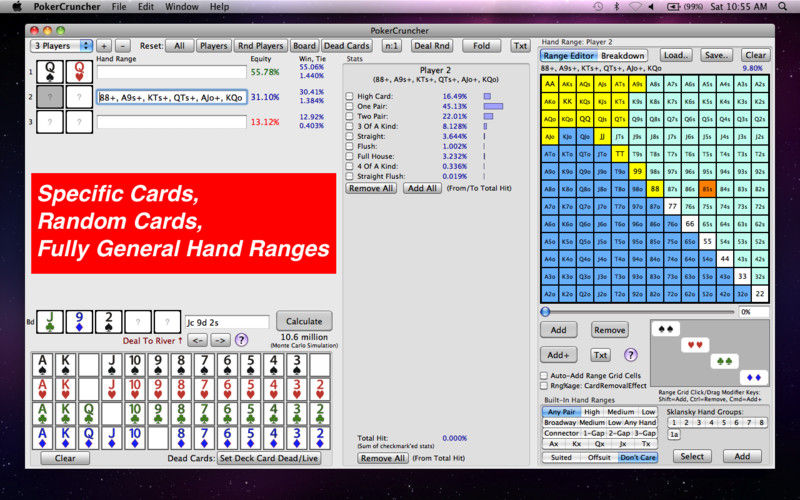Click the Load.. range button

677,55
